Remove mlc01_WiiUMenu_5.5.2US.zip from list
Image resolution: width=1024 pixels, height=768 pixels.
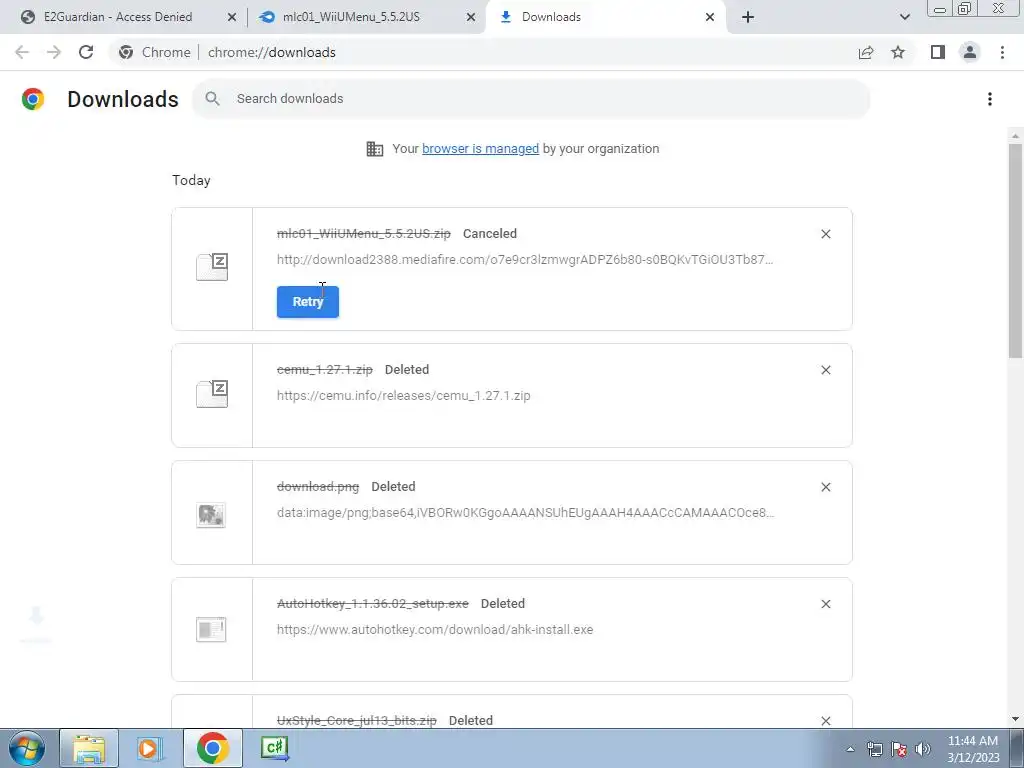click(x=825, y=234)
